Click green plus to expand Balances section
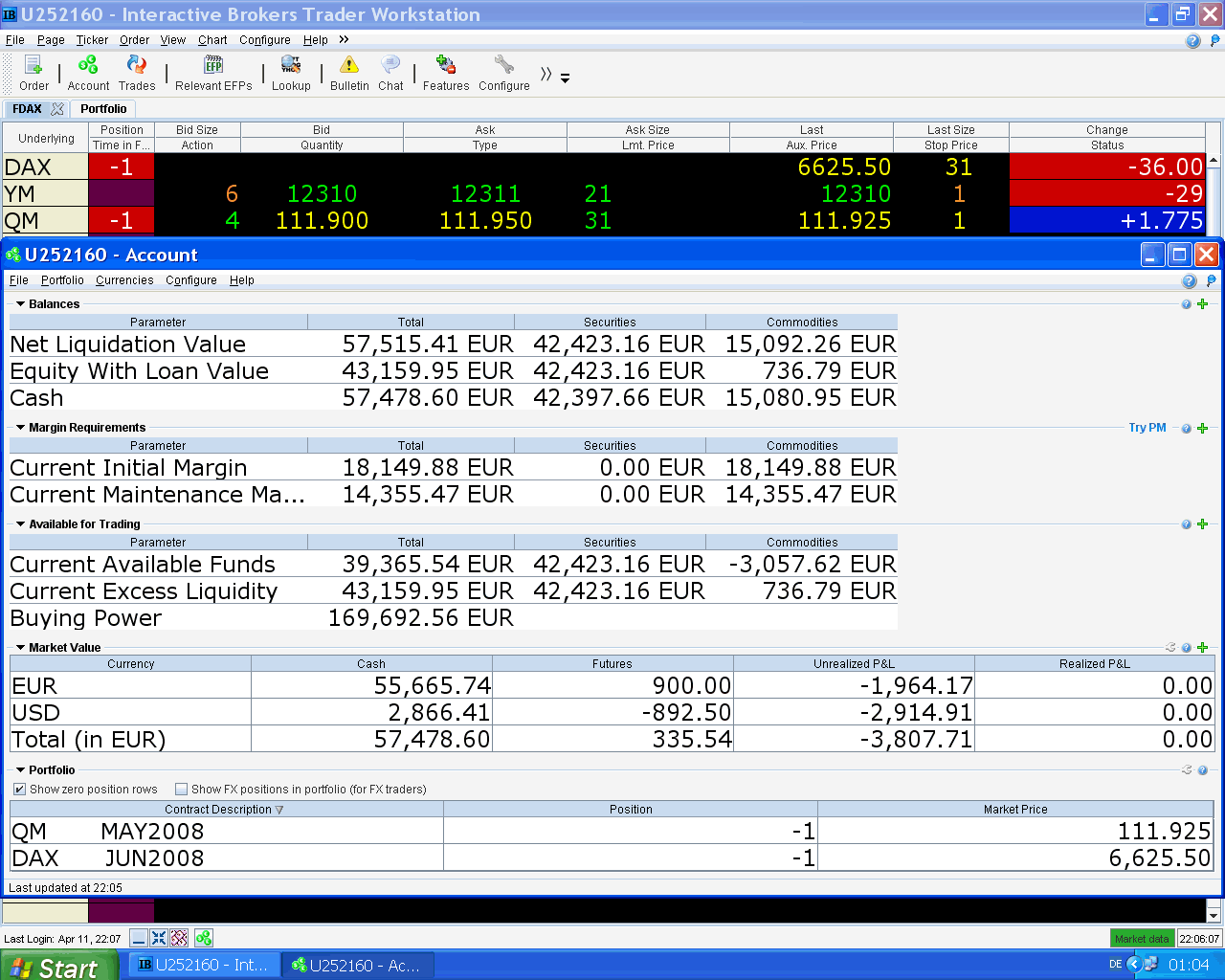The width and height of the screenshot is (1225, 980). [1203, 304]
